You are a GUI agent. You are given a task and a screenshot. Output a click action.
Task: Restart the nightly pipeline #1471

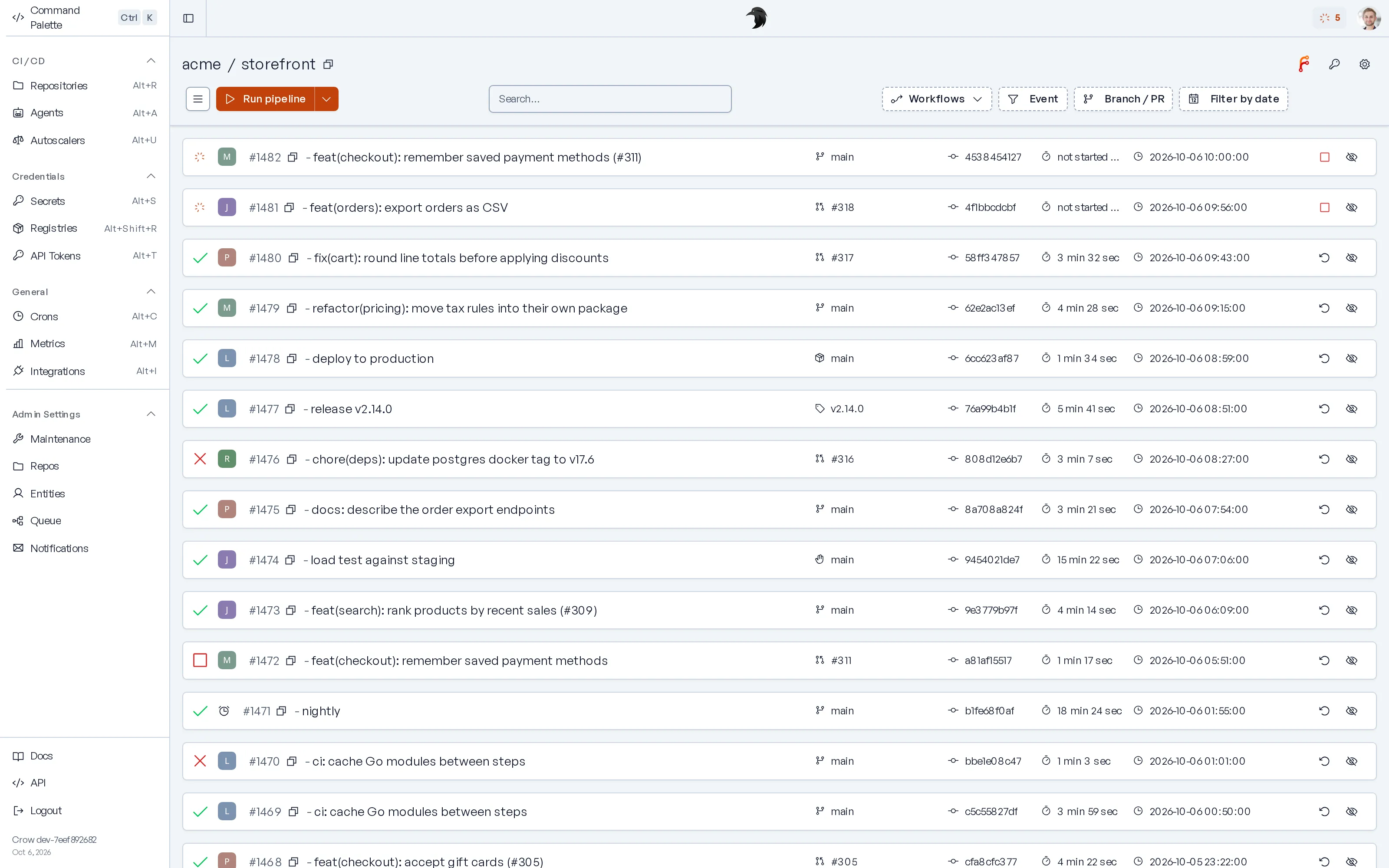1325,711
